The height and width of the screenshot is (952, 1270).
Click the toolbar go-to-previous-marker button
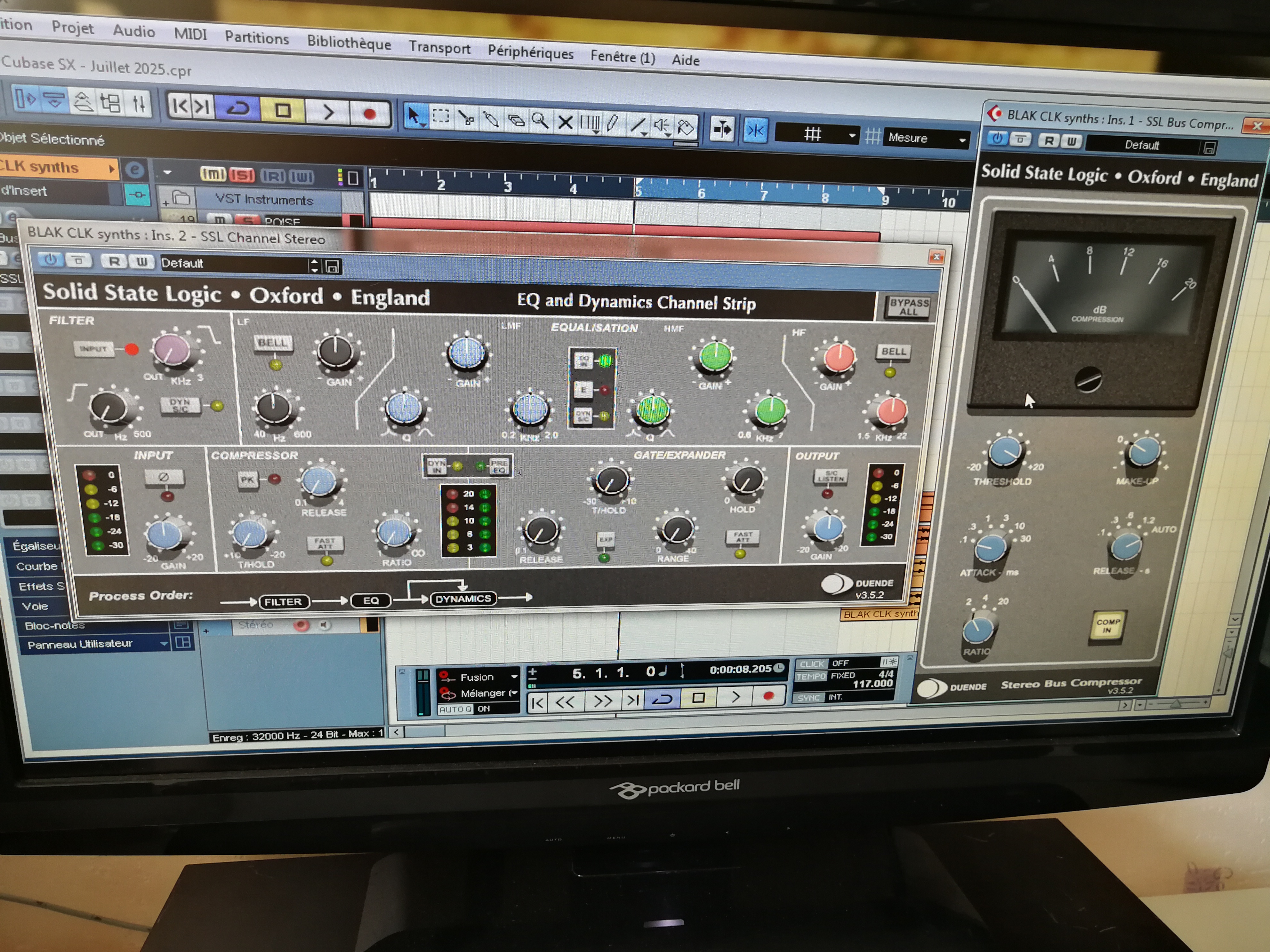pyautogui.click(x=180, y=106)
